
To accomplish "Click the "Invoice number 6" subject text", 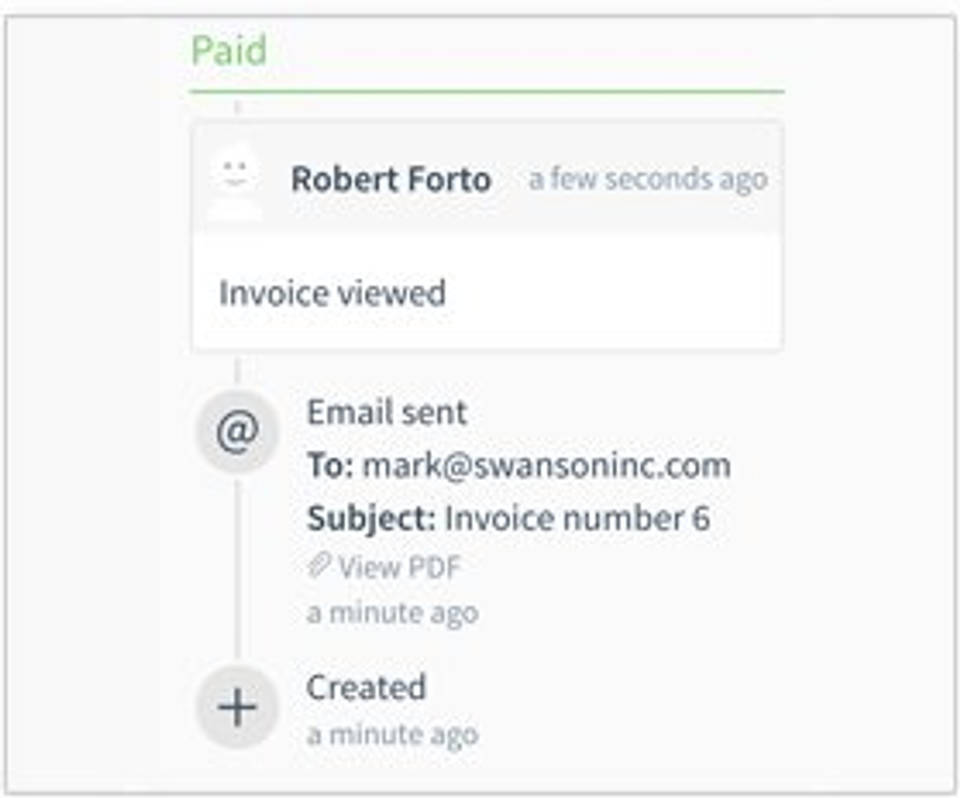I will coord(577,519).
